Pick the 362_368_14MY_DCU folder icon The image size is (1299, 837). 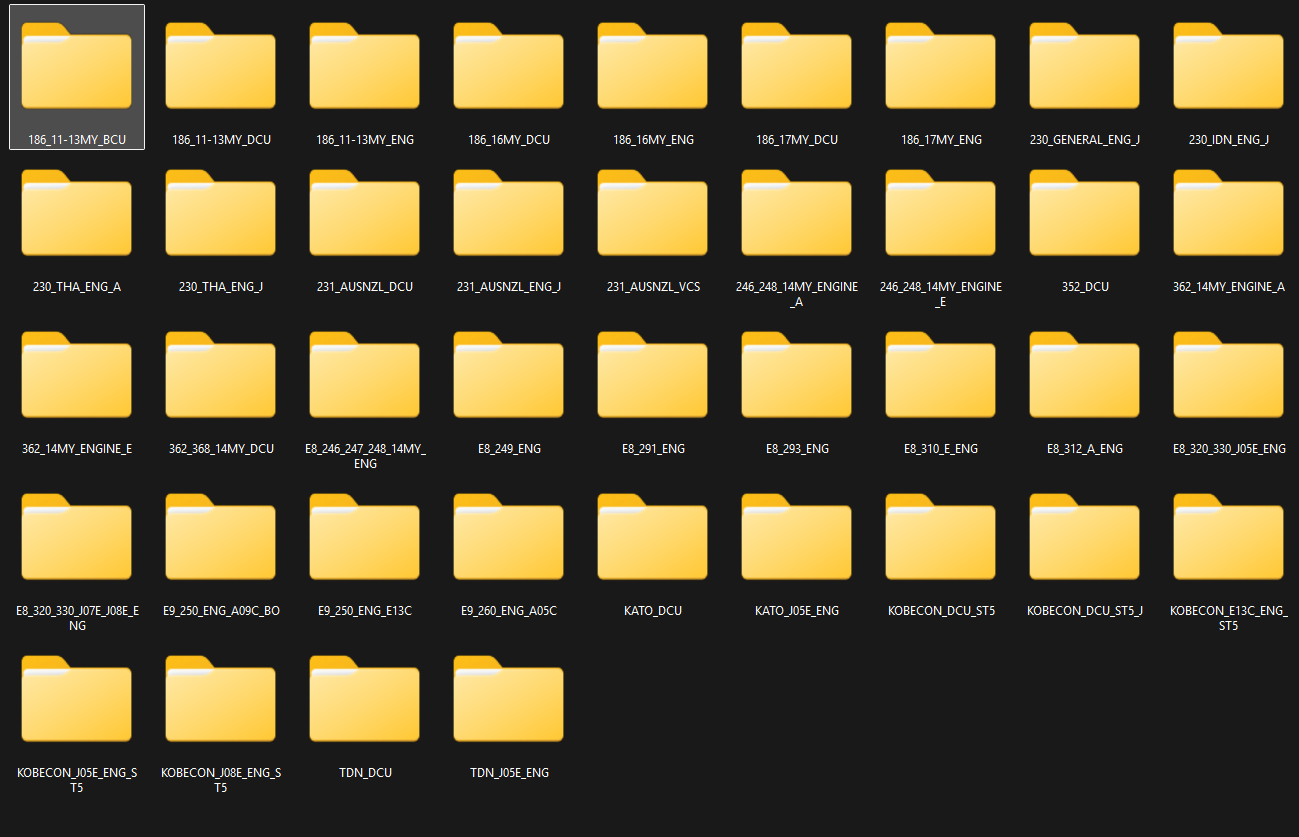click(220, 374)
